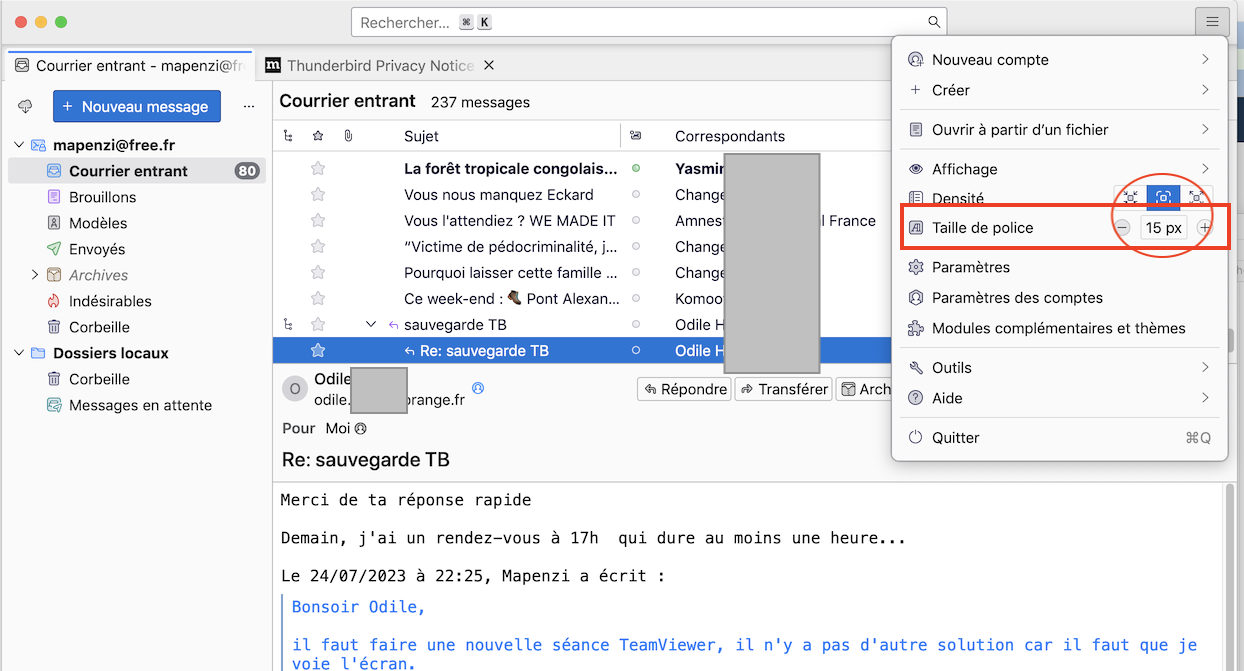Image resolution: width=1244 pixels, height=671 pixels.
Task: Star the 'La forêt tropicale congolaise' message
Action: point(318,169)
